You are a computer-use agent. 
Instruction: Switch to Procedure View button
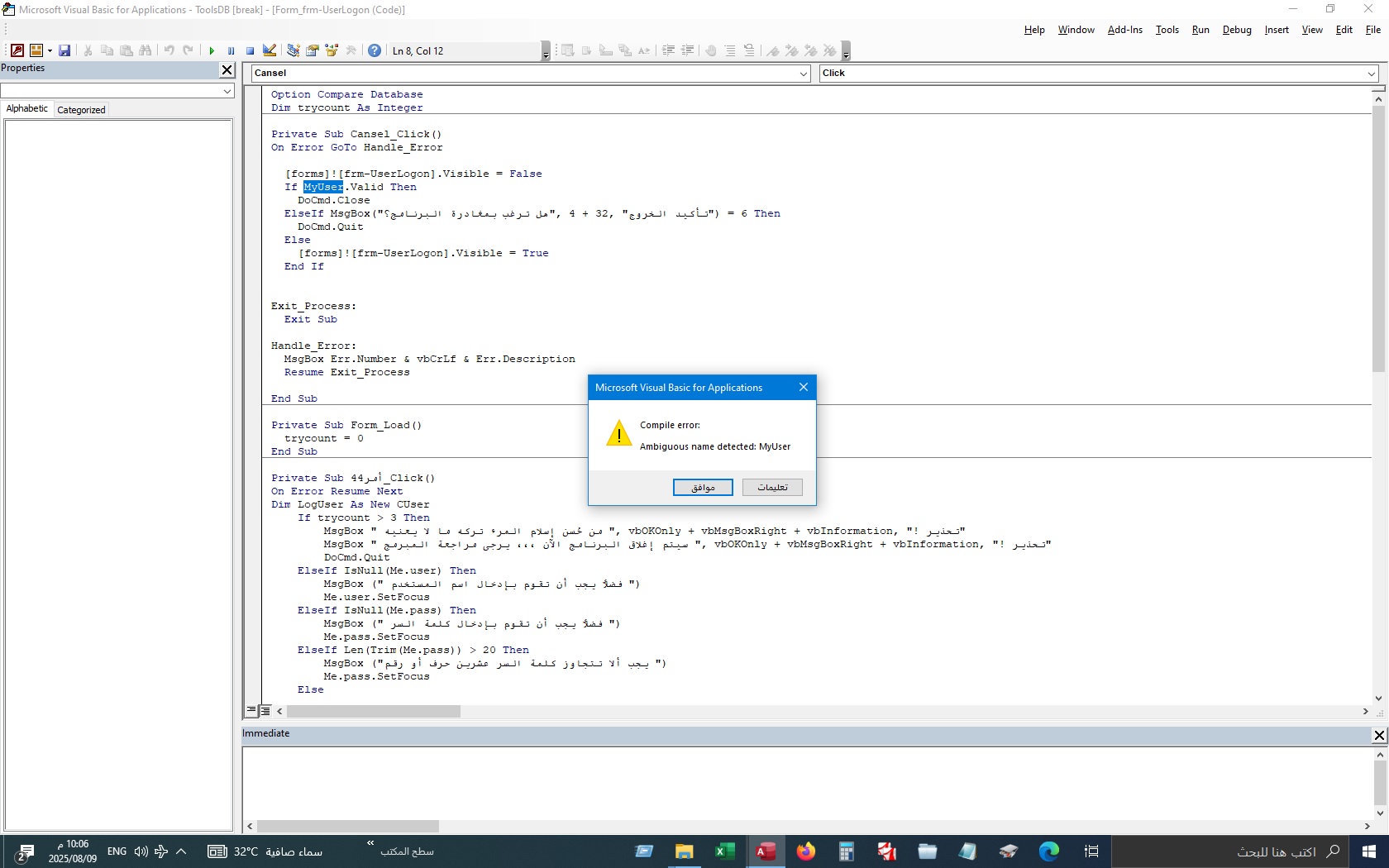click(x=251, y=710)
